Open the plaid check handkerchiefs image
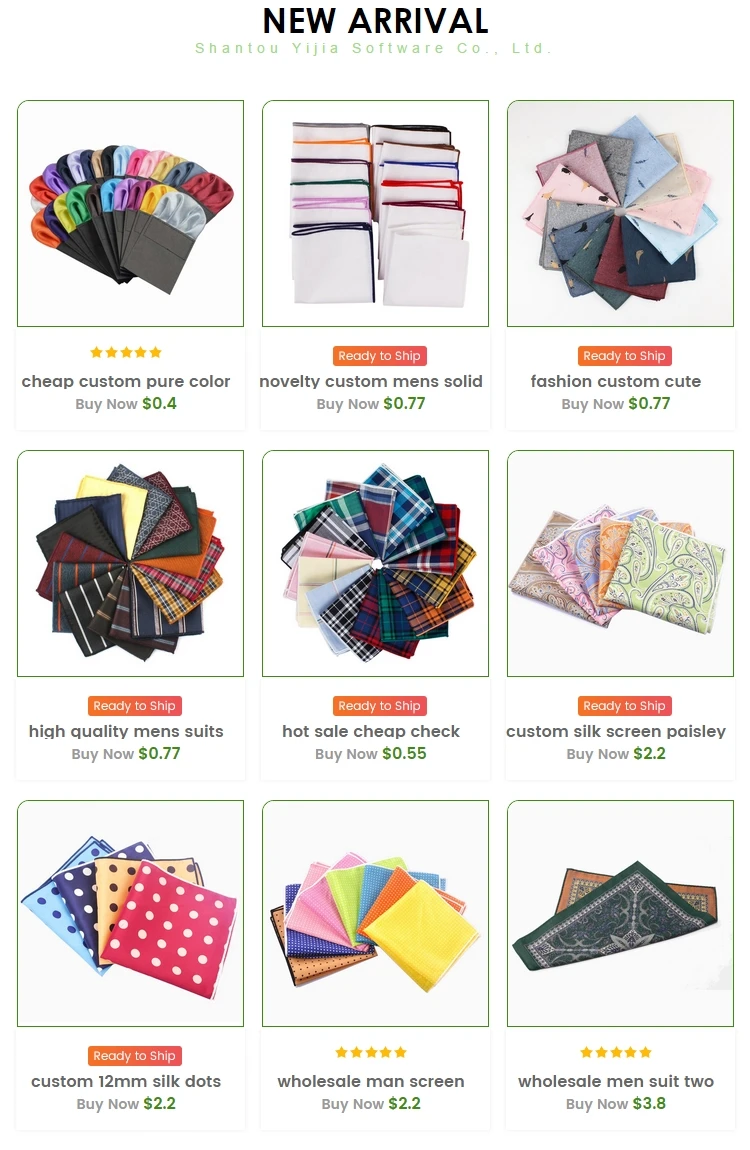Viewport: 750px width, 1150px height. 375,563
